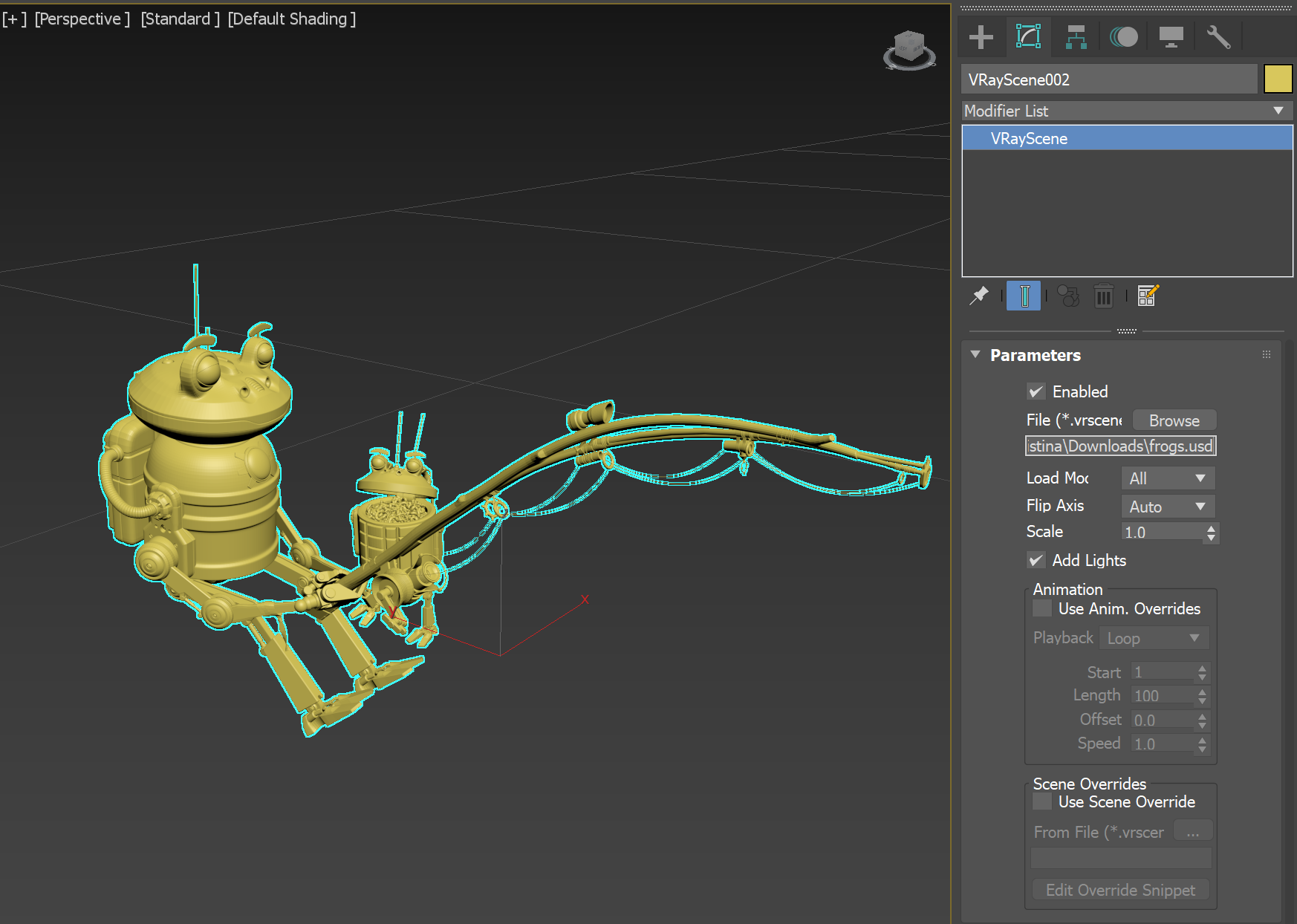Pin the modifier stack

pos(978,295)
